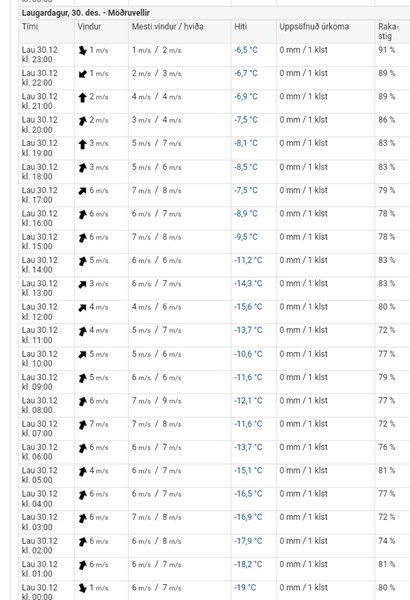Viewport: 410px width, 600px height.
Task: Click the Laugardagur 30. des. Möðruvellir heading
Action: (85, 13)
